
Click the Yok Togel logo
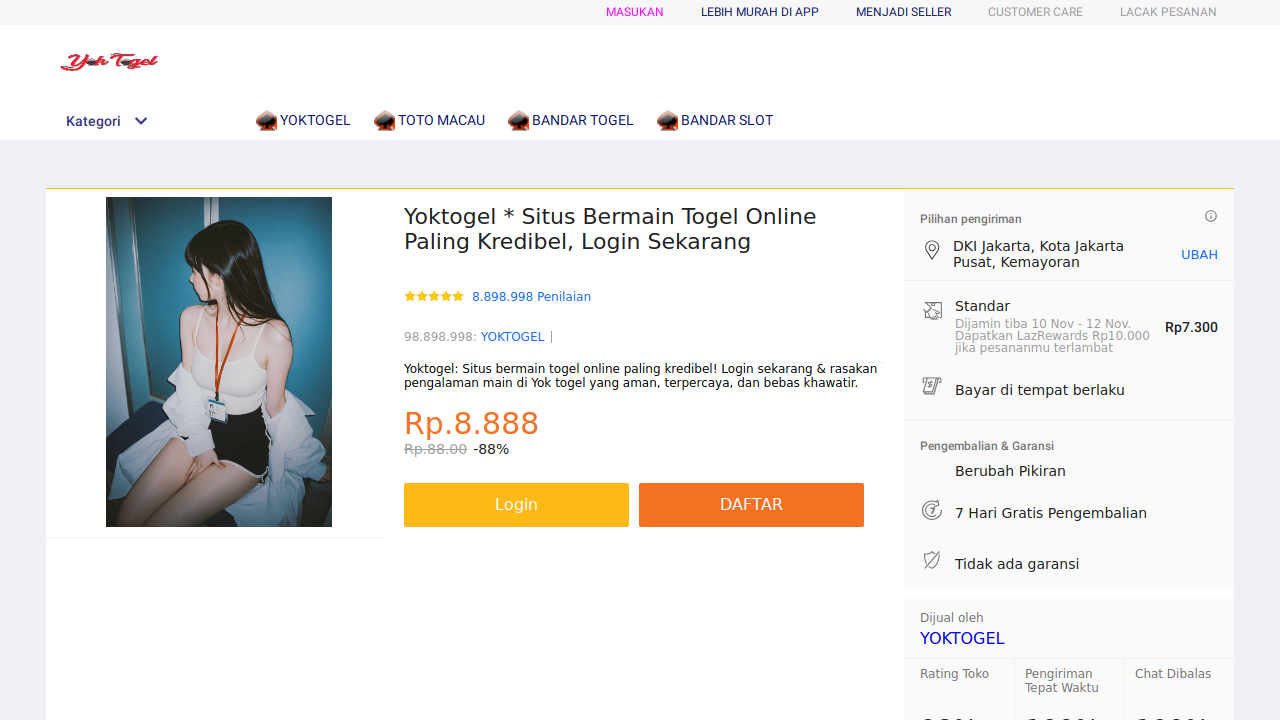pos(109,62)
